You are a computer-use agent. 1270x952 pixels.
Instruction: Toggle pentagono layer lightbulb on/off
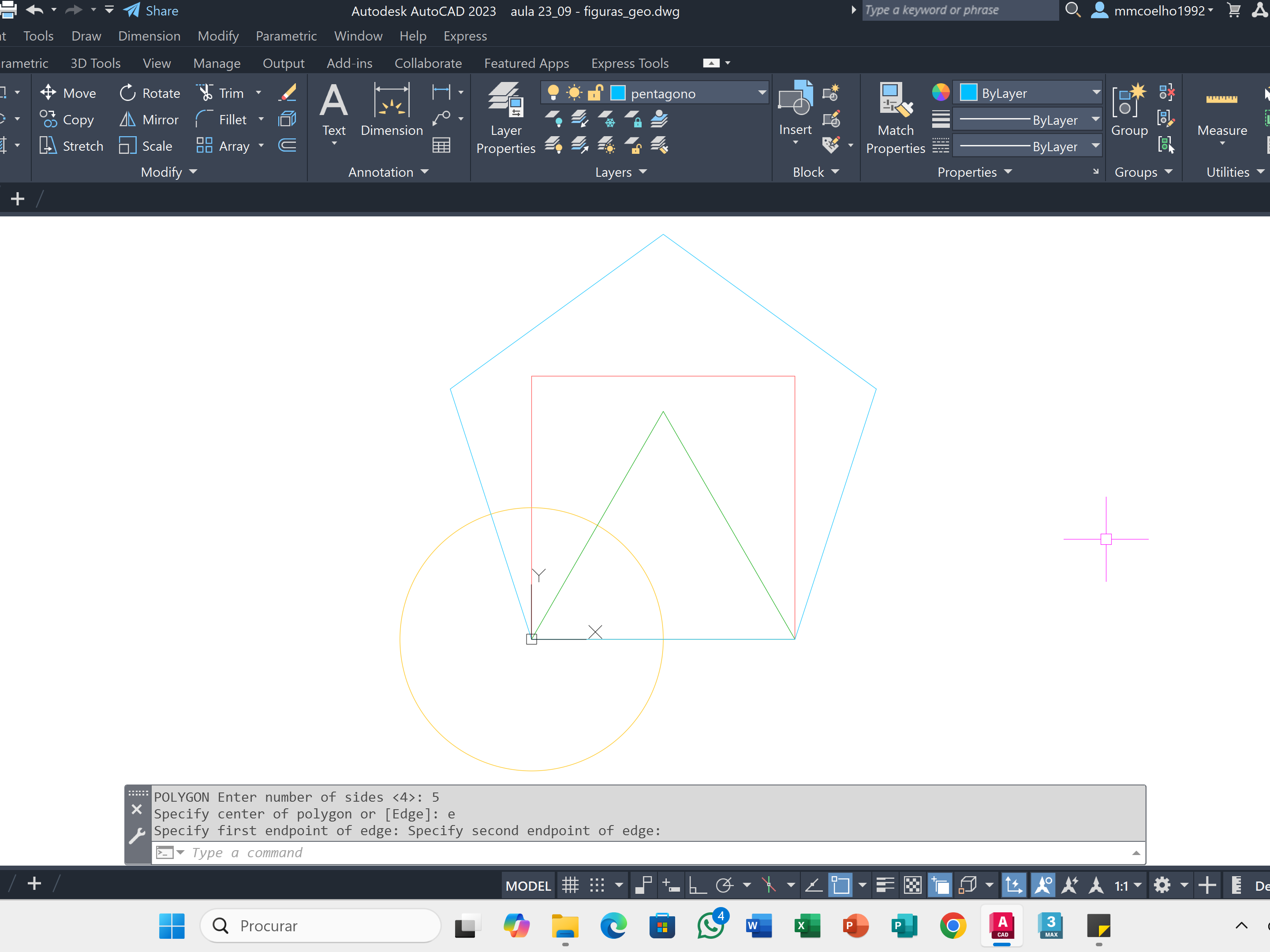[x=553, y=93]
